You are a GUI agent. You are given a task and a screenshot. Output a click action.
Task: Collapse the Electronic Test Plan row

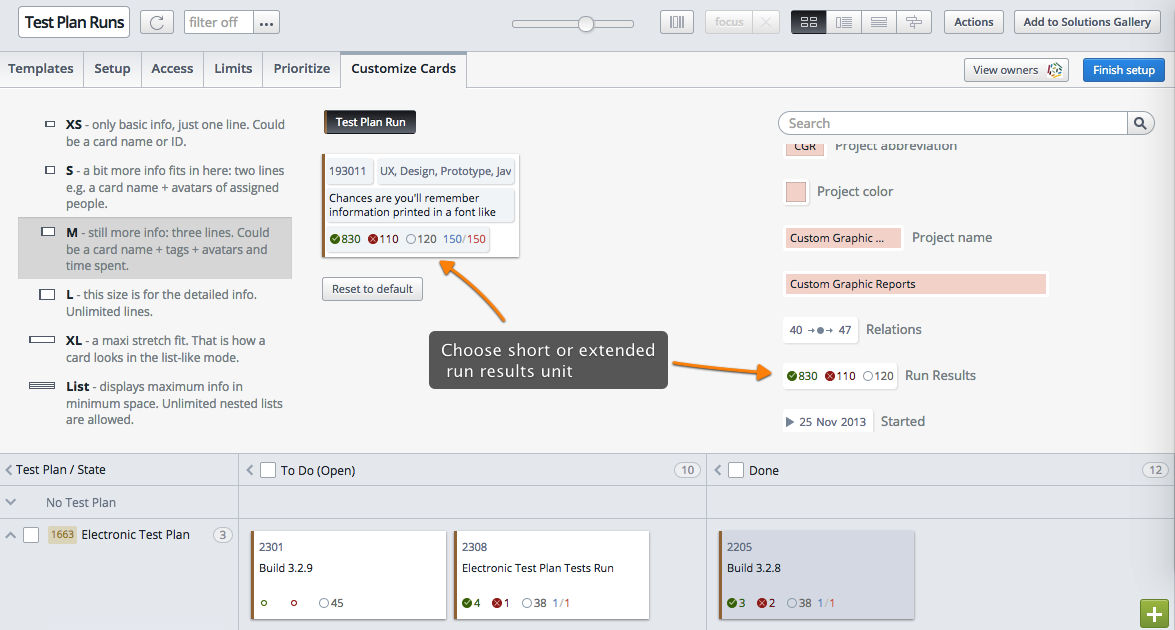tap(10, 534)
